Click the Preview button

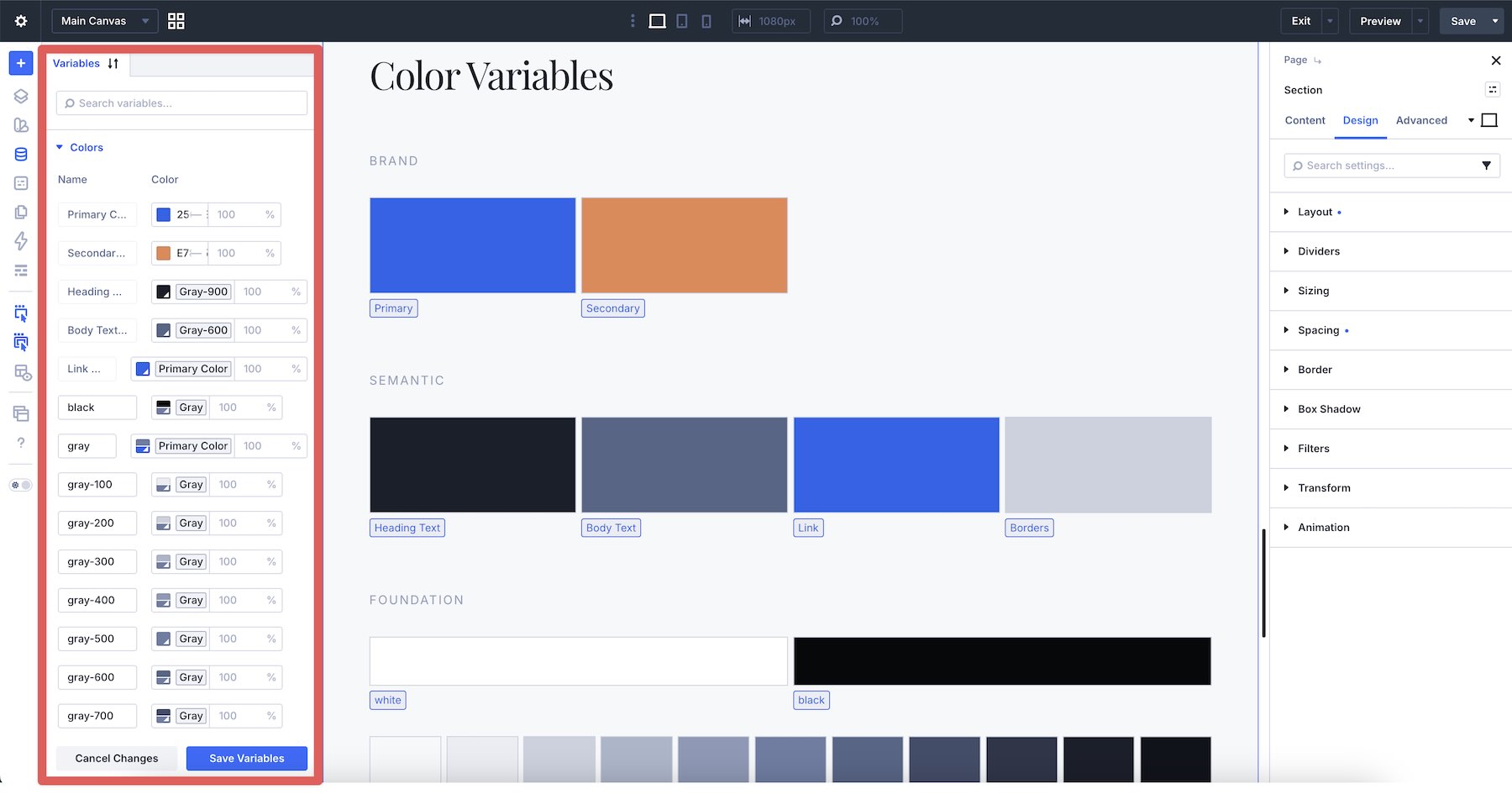click(1380, 21)
